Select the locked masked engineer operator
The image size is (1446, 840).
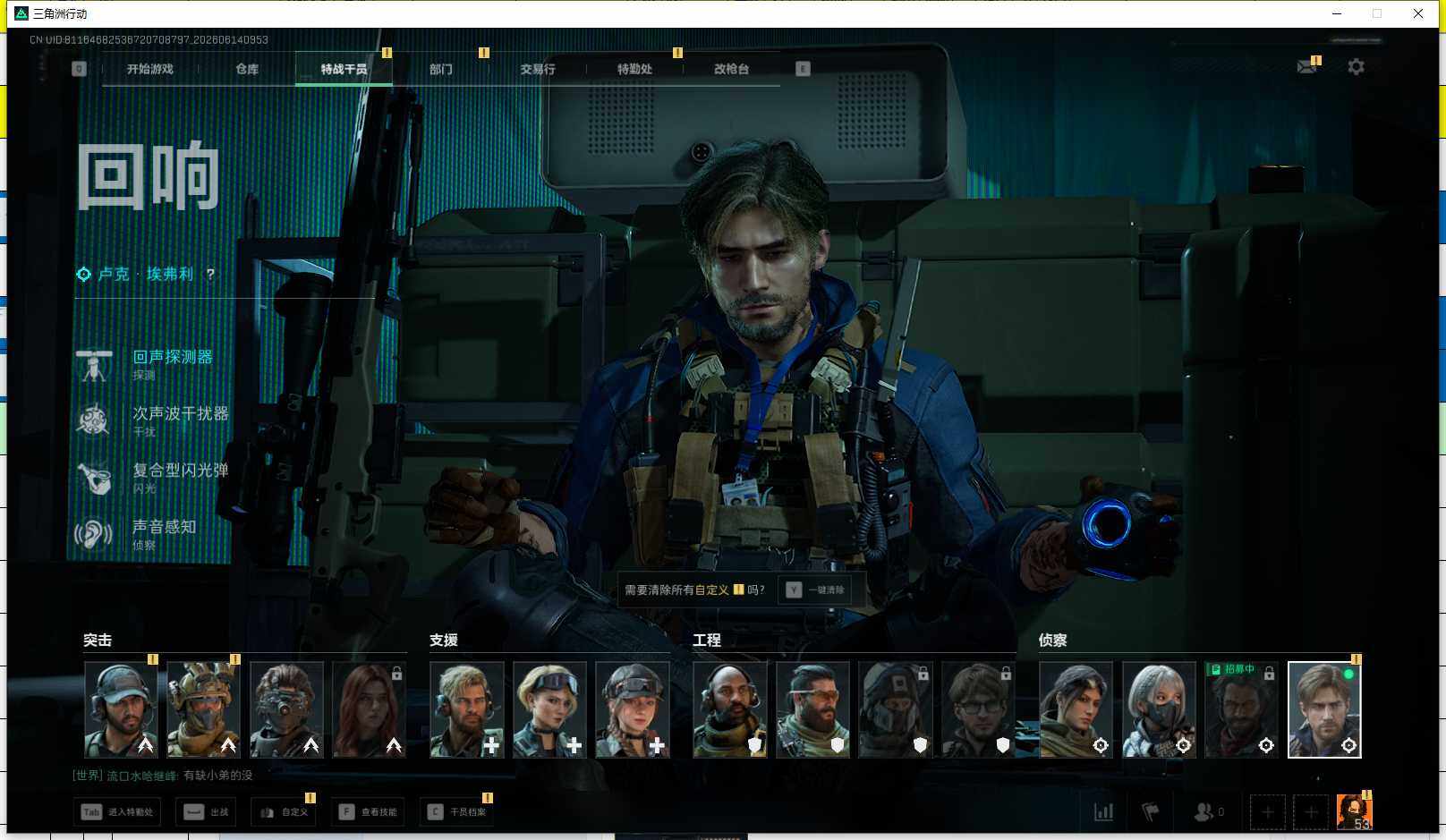[896, 709]
